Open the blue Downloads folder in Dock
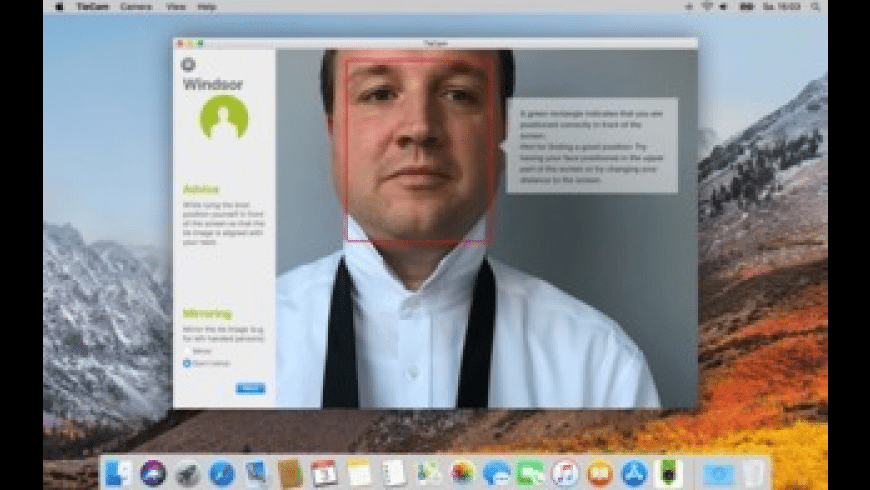This screenshot has width=870, height=490. pyautogui.click(x=719, y=474)
